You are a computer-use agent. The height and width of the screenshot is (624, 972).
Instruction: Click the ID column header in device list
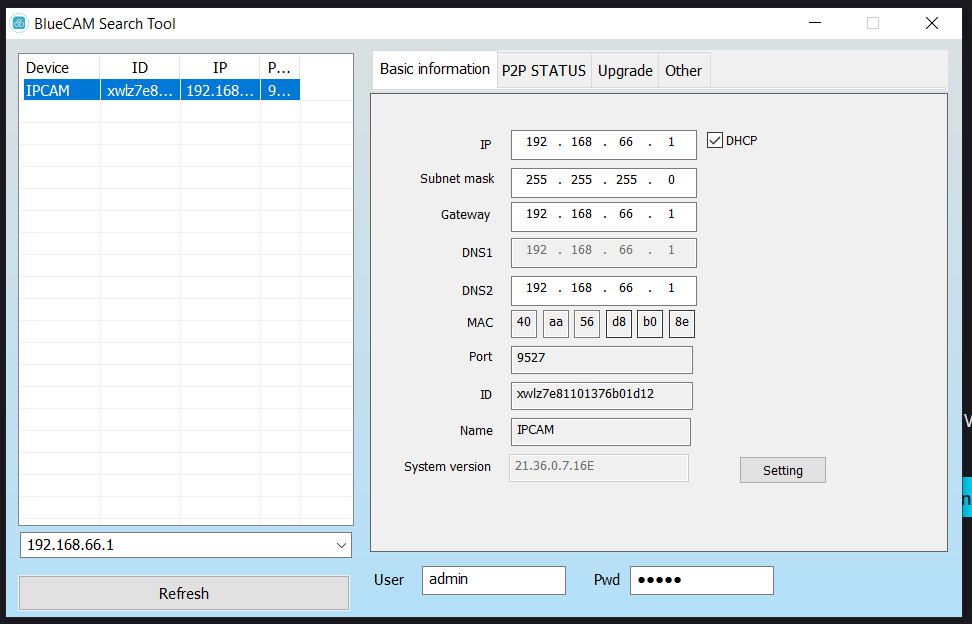coord(140,68)
